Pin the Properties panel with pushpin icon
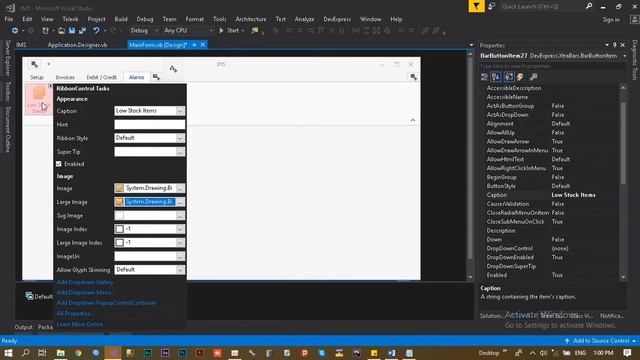The image size is (640, 360). tap(615, 45)
